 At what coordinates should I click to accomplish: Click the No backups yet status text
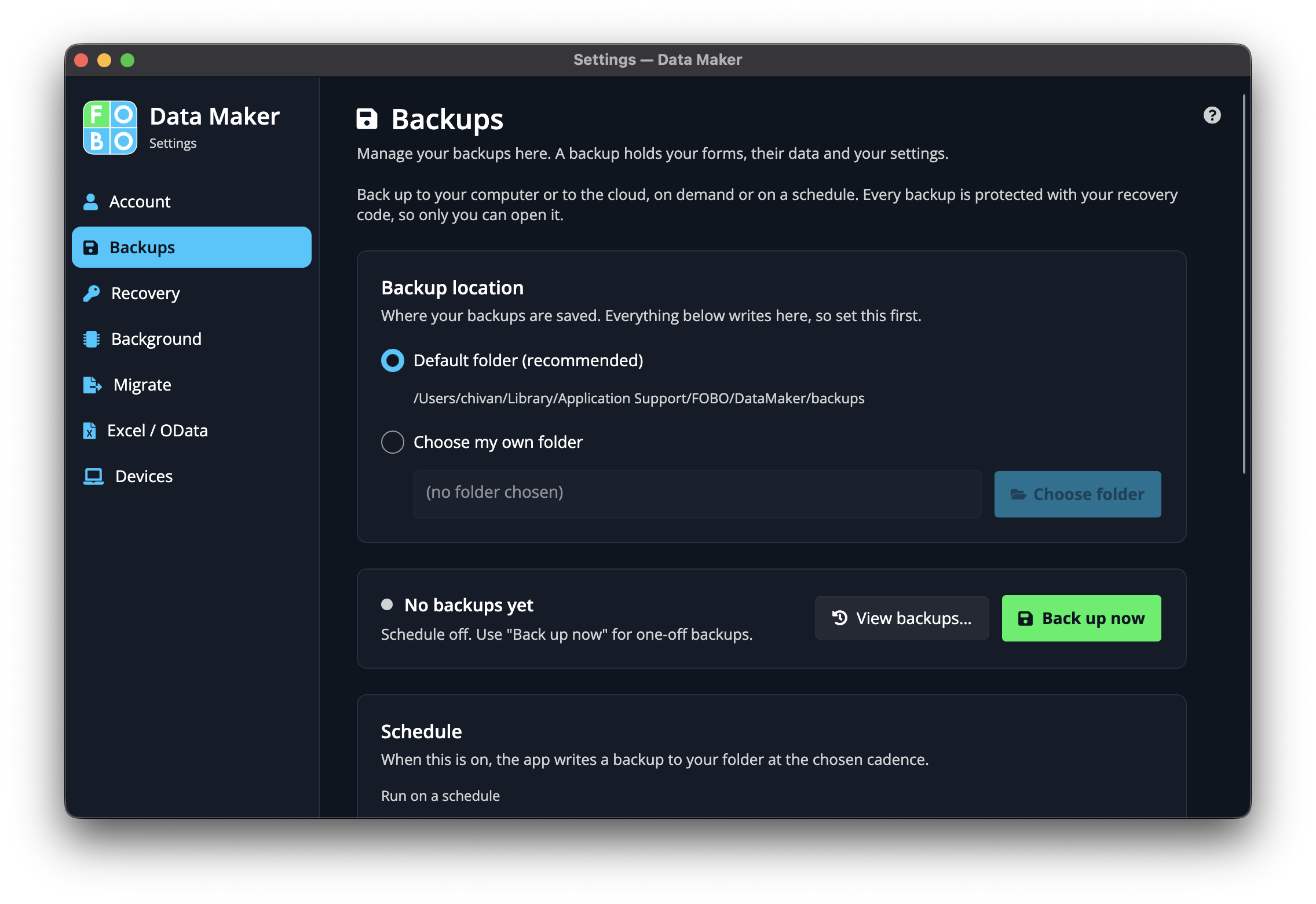coord(469,605)
